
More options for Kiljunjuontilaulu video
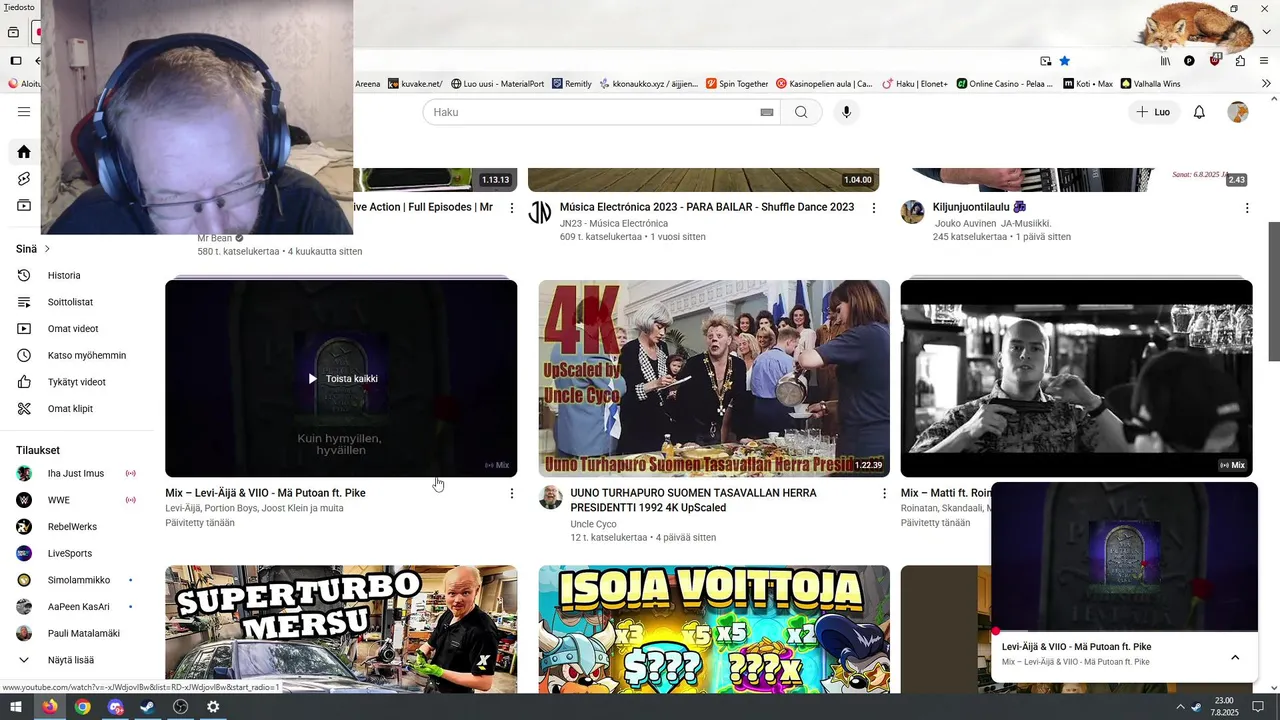pos(1247,208)
